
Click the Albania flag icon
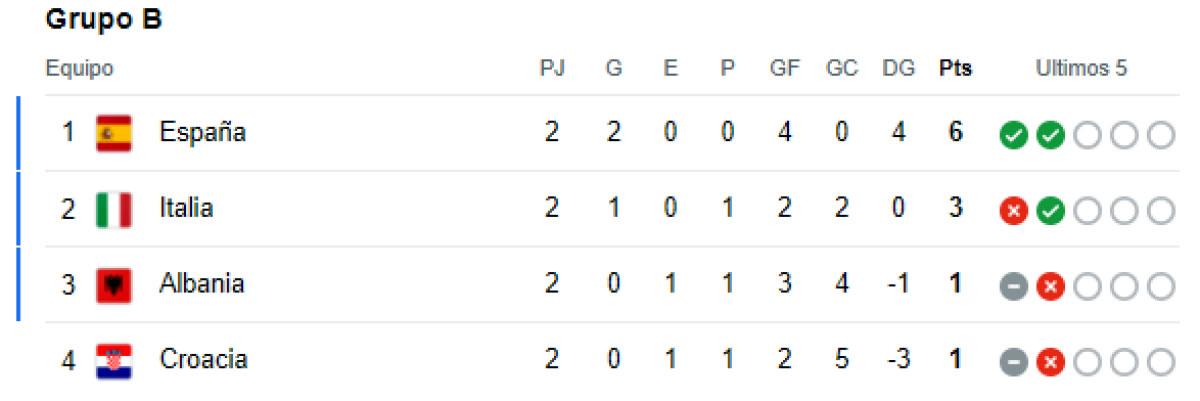tap(114, 285)
